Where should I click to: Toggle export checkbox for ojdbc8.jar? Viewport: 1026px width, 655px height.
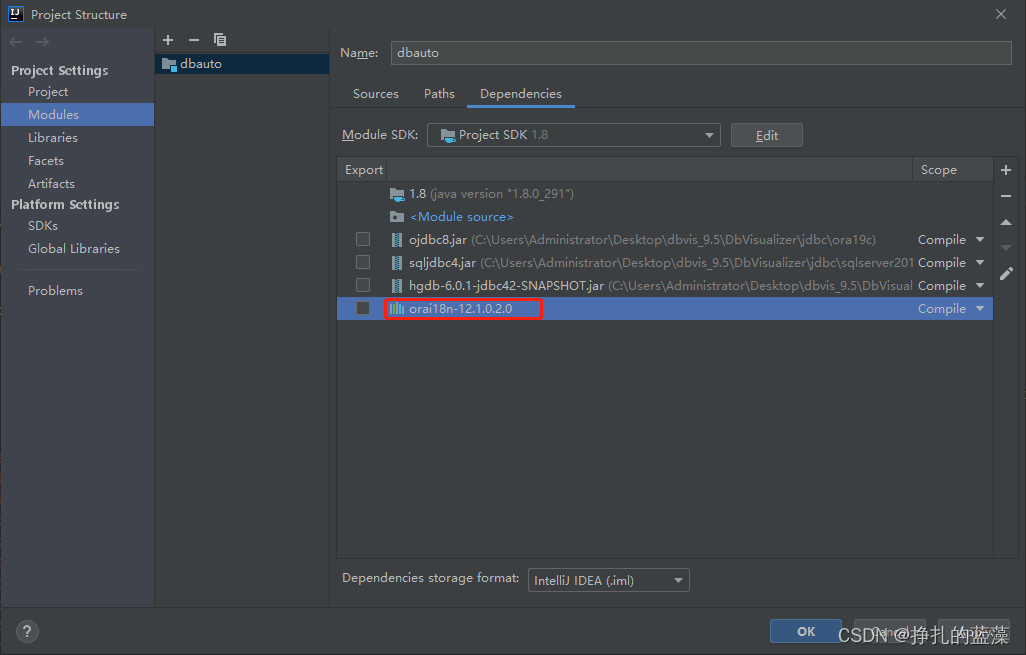click(x=363, y=239)
